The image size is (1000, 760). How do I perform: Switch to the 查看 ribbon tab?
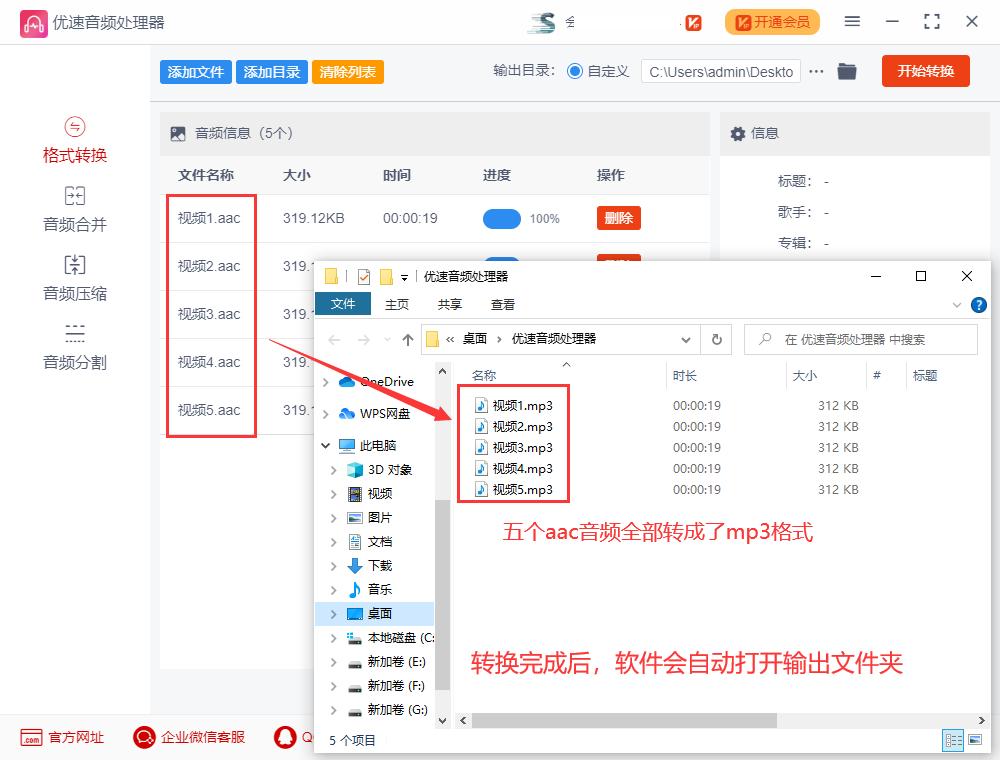(503, 304)
